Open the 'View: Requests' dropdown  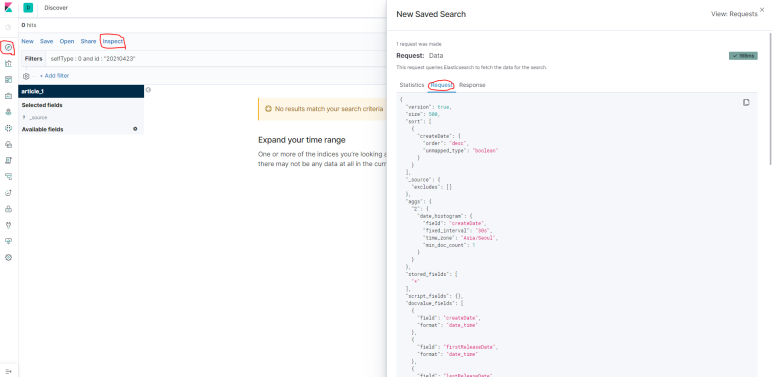click(x=734, y=14)
